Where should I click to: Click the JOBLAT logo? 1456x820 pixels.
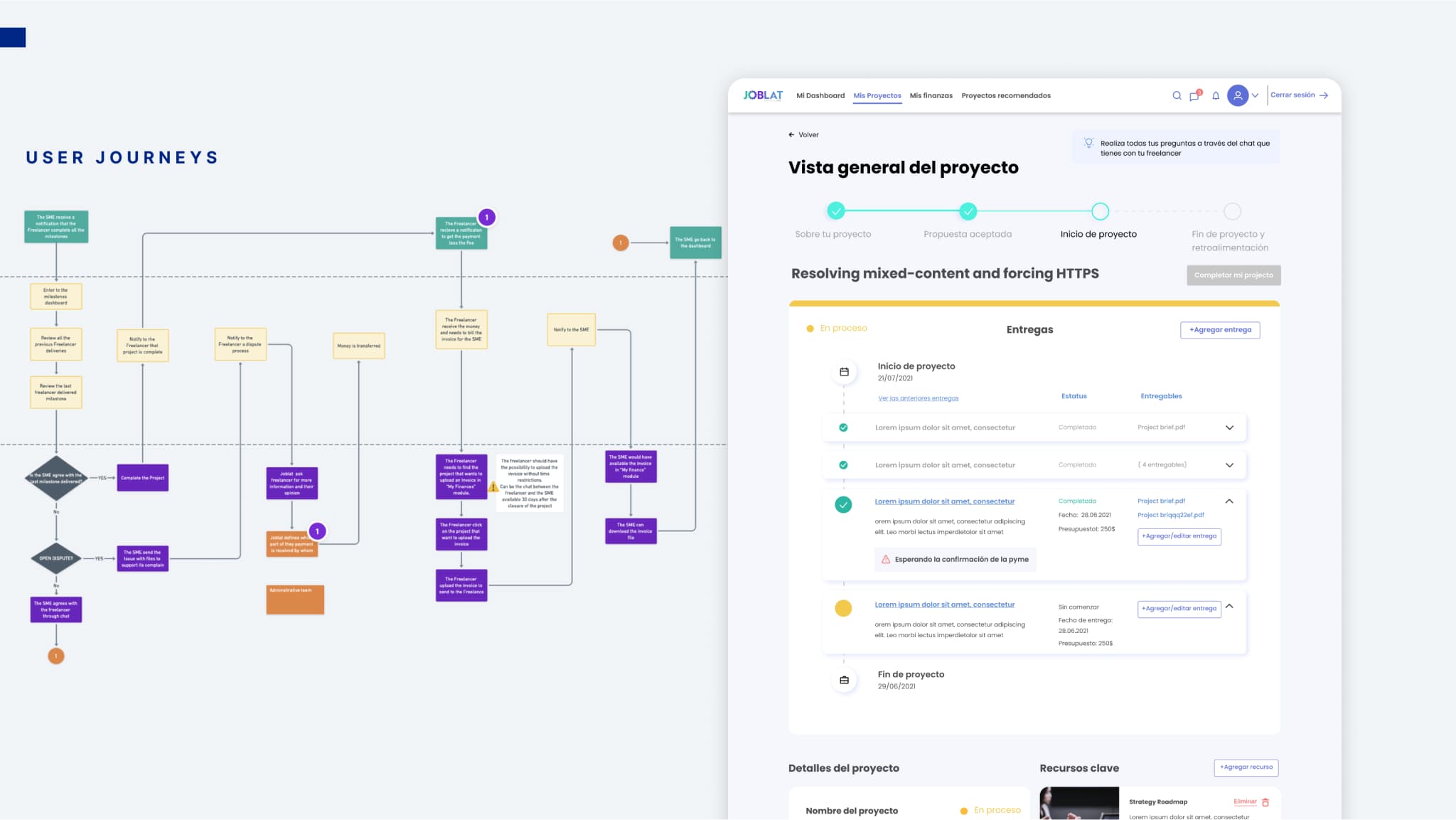click(763, 95)
